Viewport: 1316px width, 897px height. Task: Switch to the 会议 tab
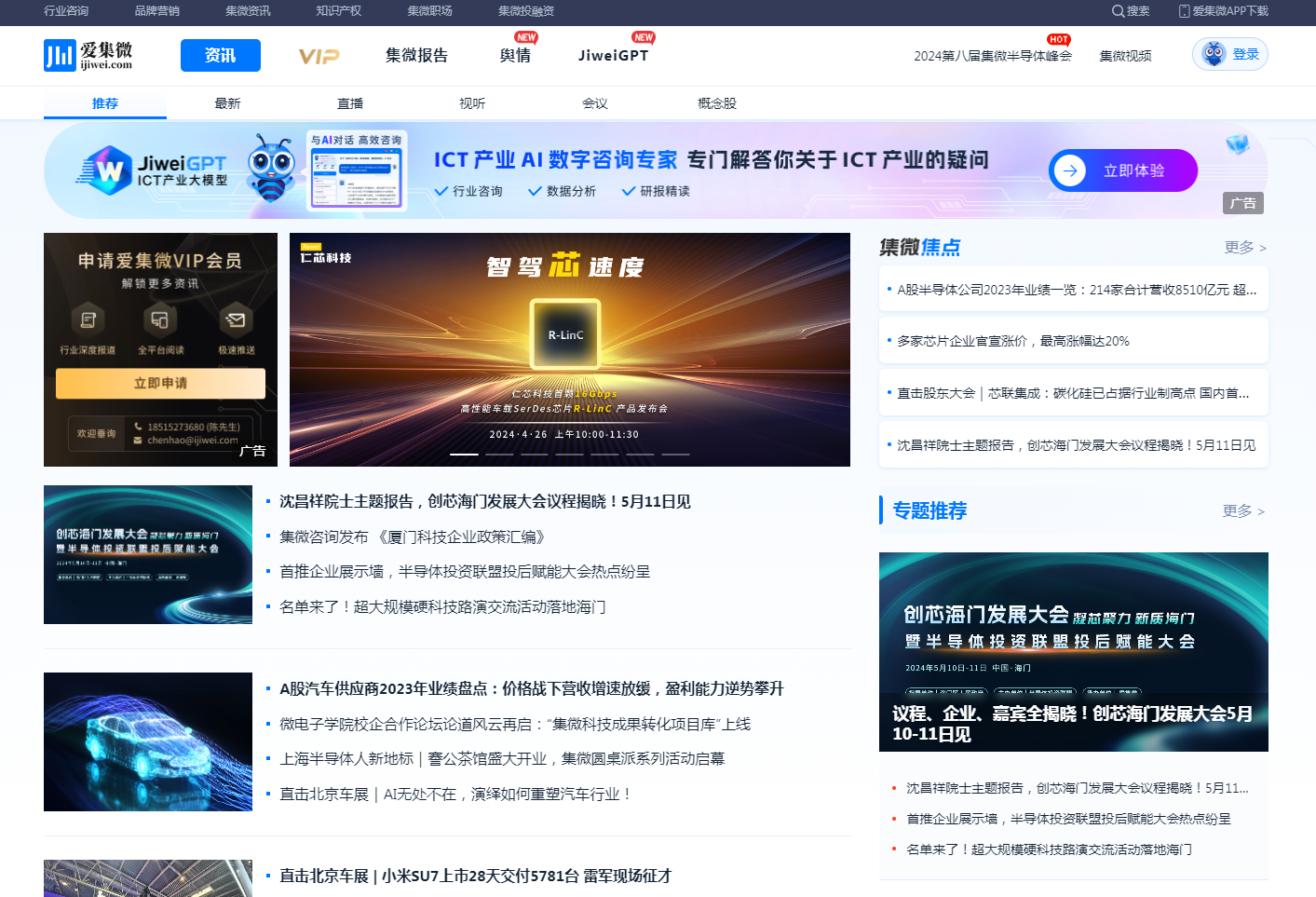coord(595,103)
